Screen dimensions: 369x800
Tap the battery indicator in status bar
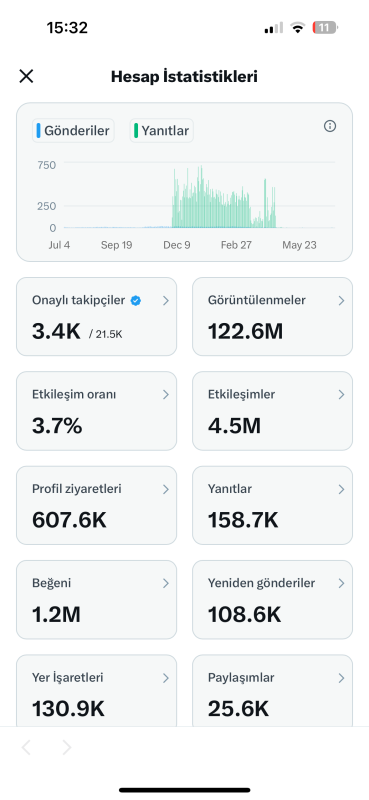click(x=325, y=28)
